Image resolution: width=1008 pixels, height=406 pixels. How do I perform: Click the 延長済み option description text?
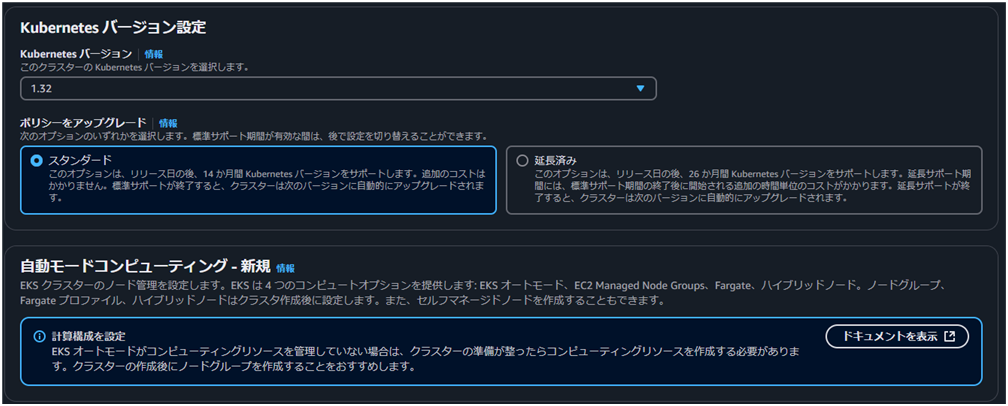click(x=753, y=186)
